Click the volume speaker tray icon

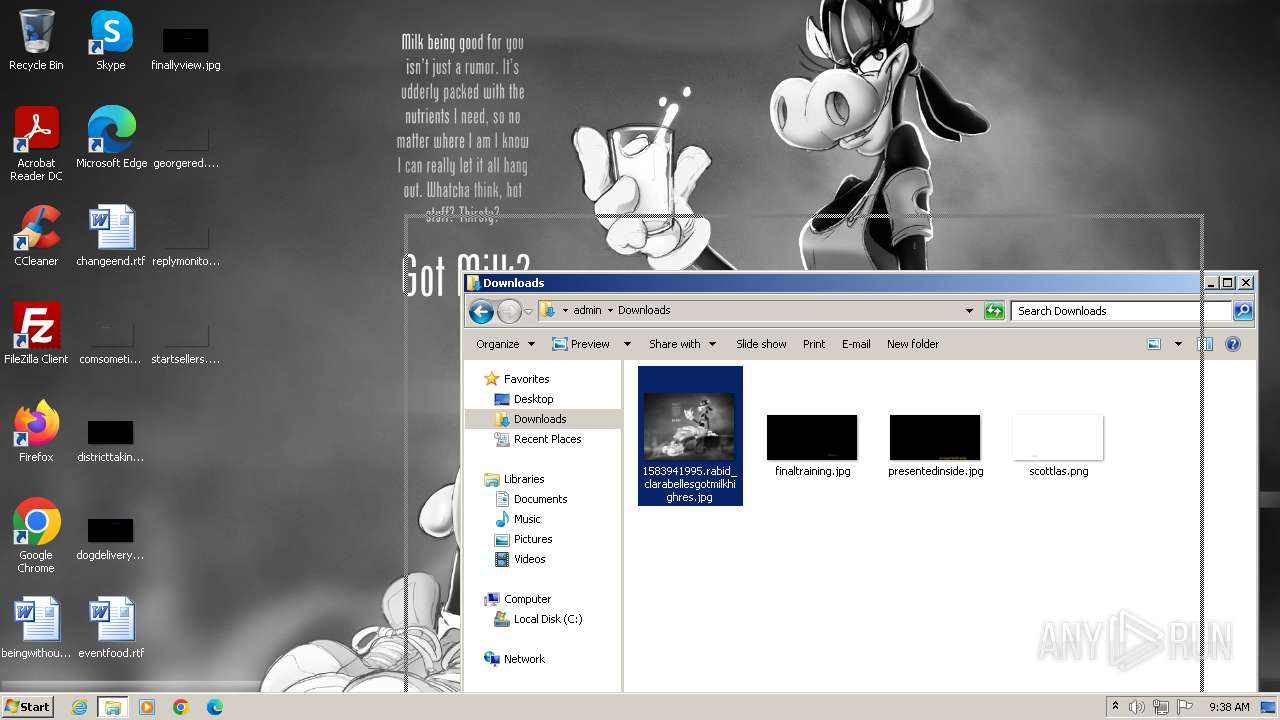click(1137, 707)
